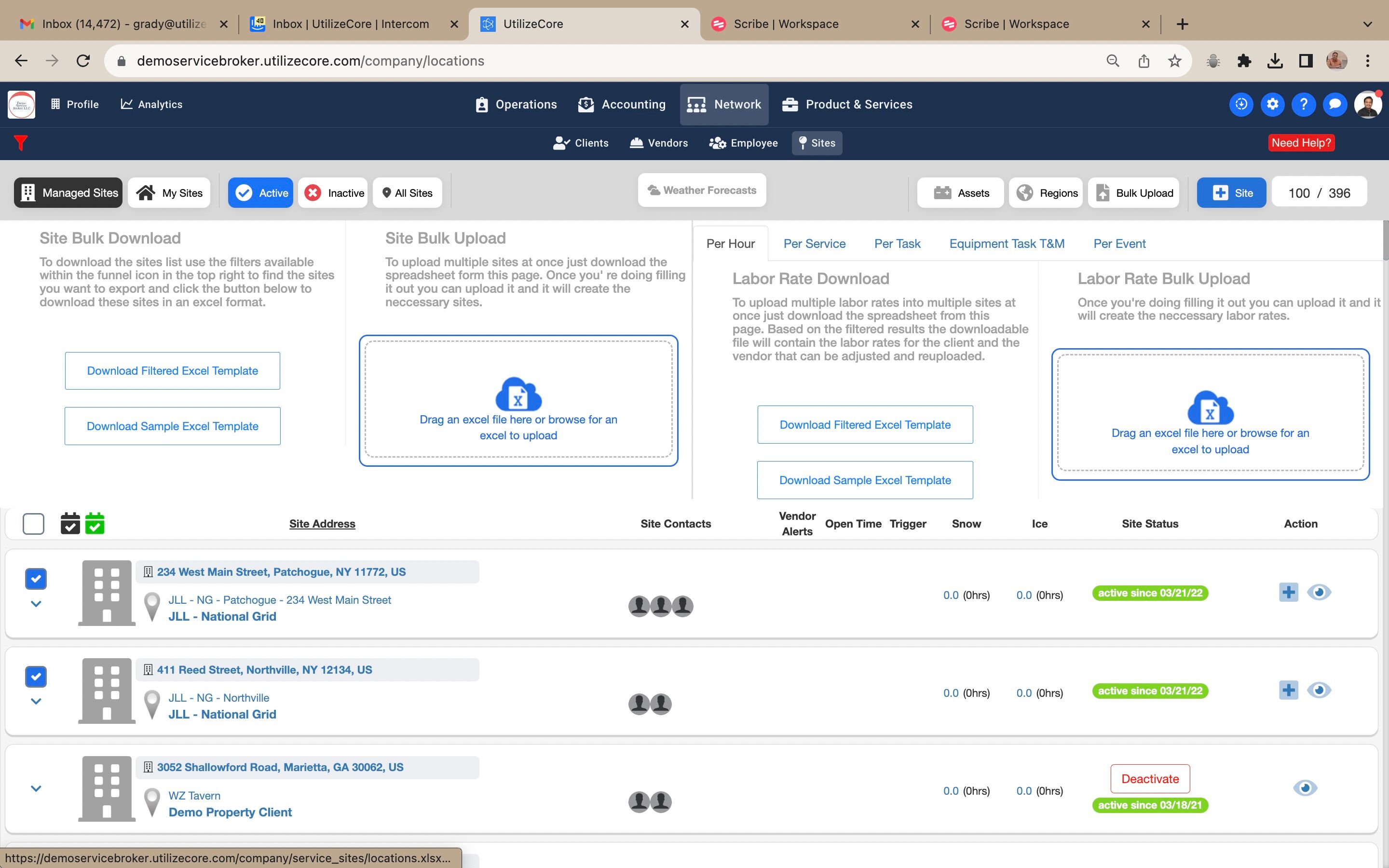Open the settings gear icon in header
Screen dimensions: 1389x868
(x=1272, y=105)
